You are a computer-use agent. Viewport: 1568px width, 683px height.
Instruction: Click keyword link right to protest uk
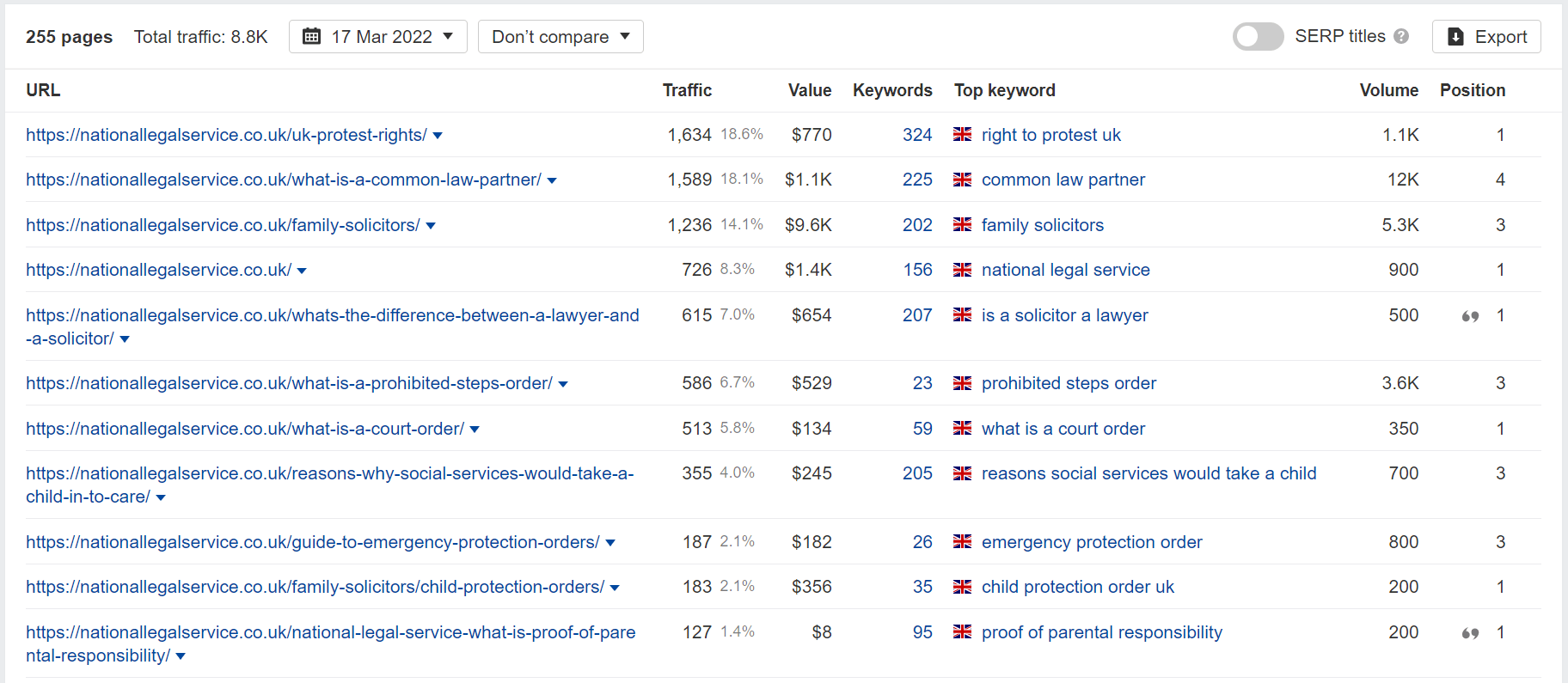[x=1051, y=135]
